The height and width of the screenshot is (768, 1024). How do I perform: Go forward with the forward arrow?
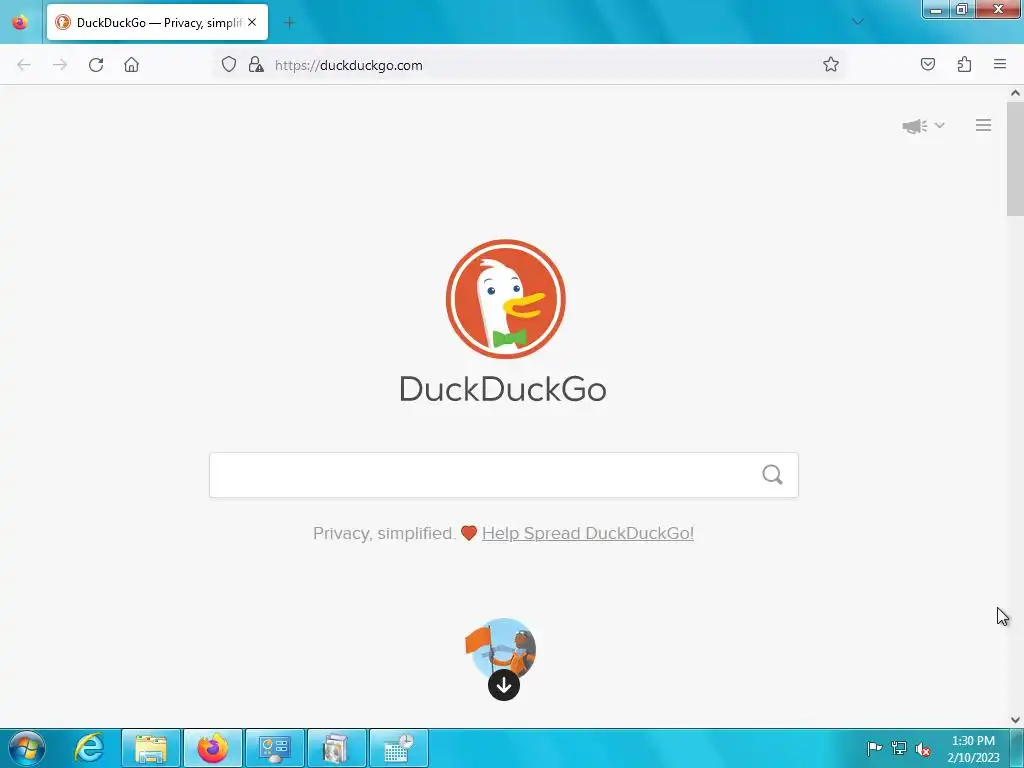(60, 65)
